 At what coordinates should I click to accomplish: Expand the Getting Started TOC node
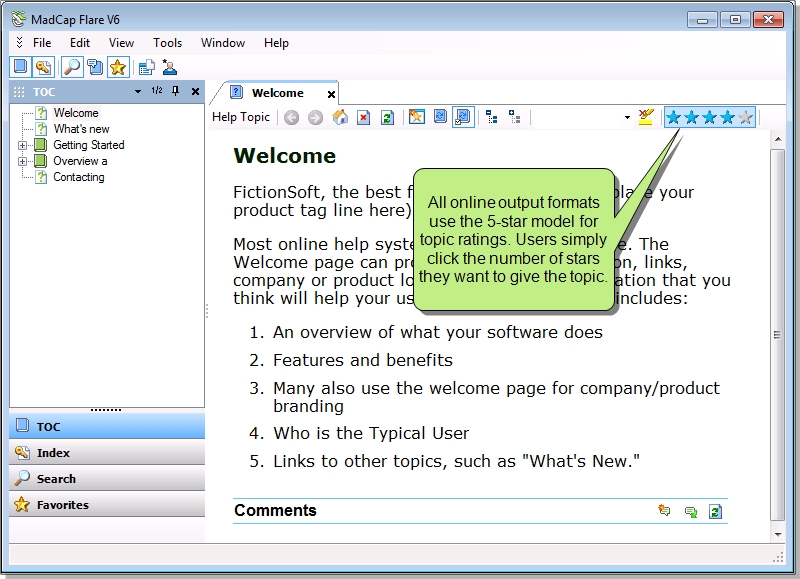click(x=23, y=145)
